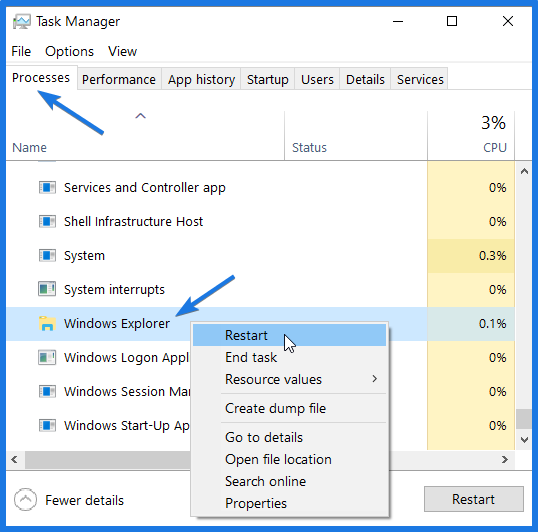Click the vertical scrollbar down arrow
The width and height of the screenshot is (538, 532).
pos(524,439)
